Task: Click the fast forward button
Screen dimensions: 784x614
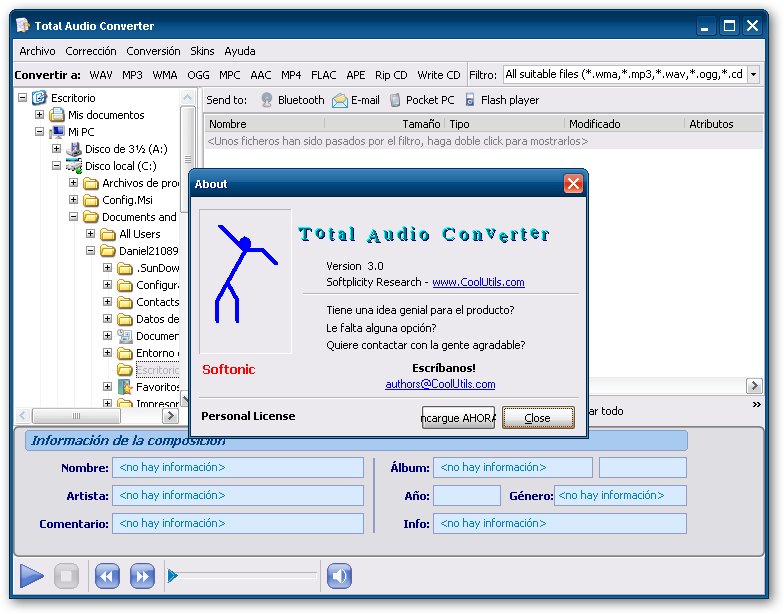Action: click(142, 576)
